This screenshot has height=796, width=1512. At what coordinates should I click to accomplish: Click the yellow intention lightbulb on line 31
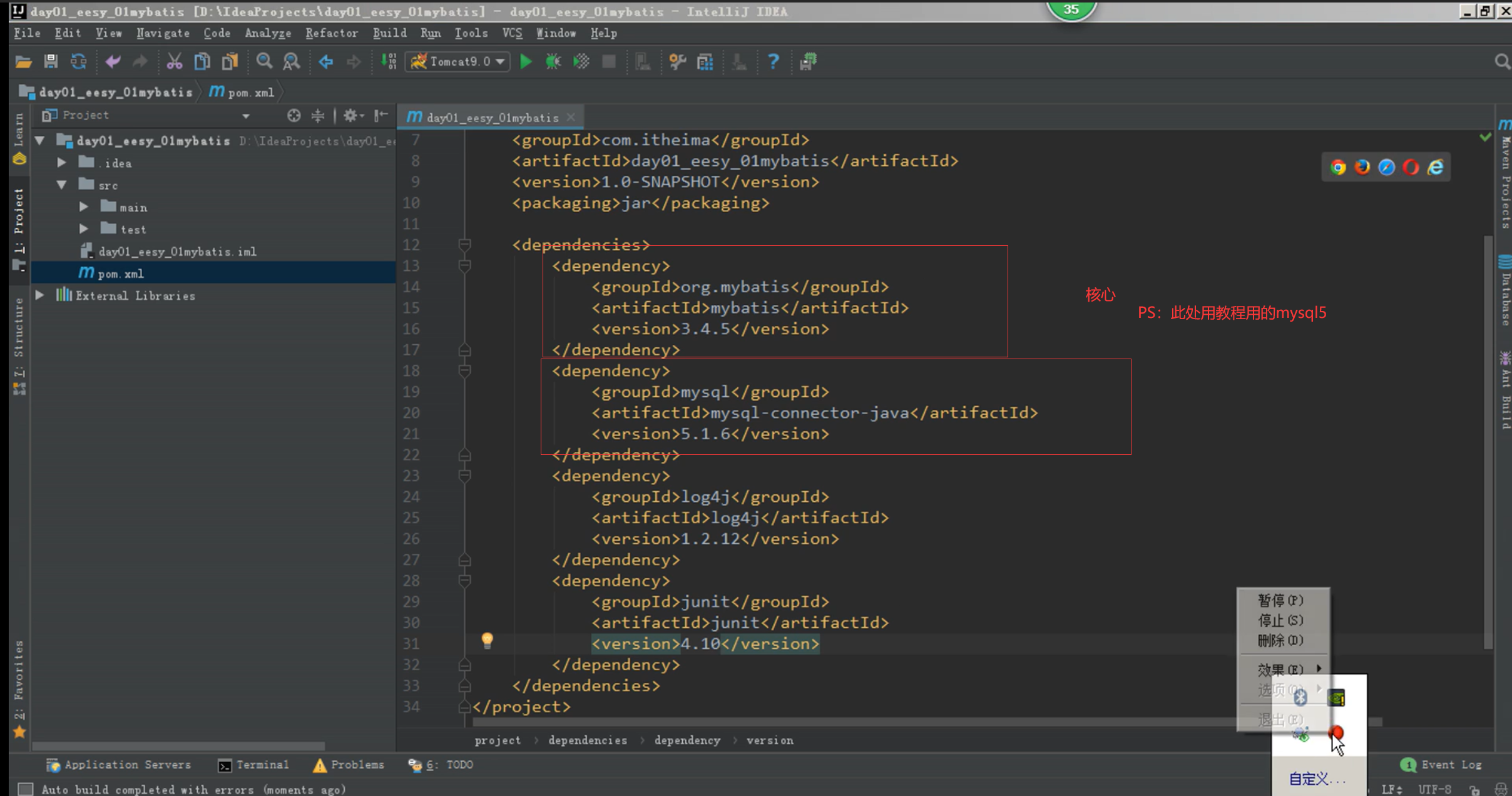tap(487, 640)
